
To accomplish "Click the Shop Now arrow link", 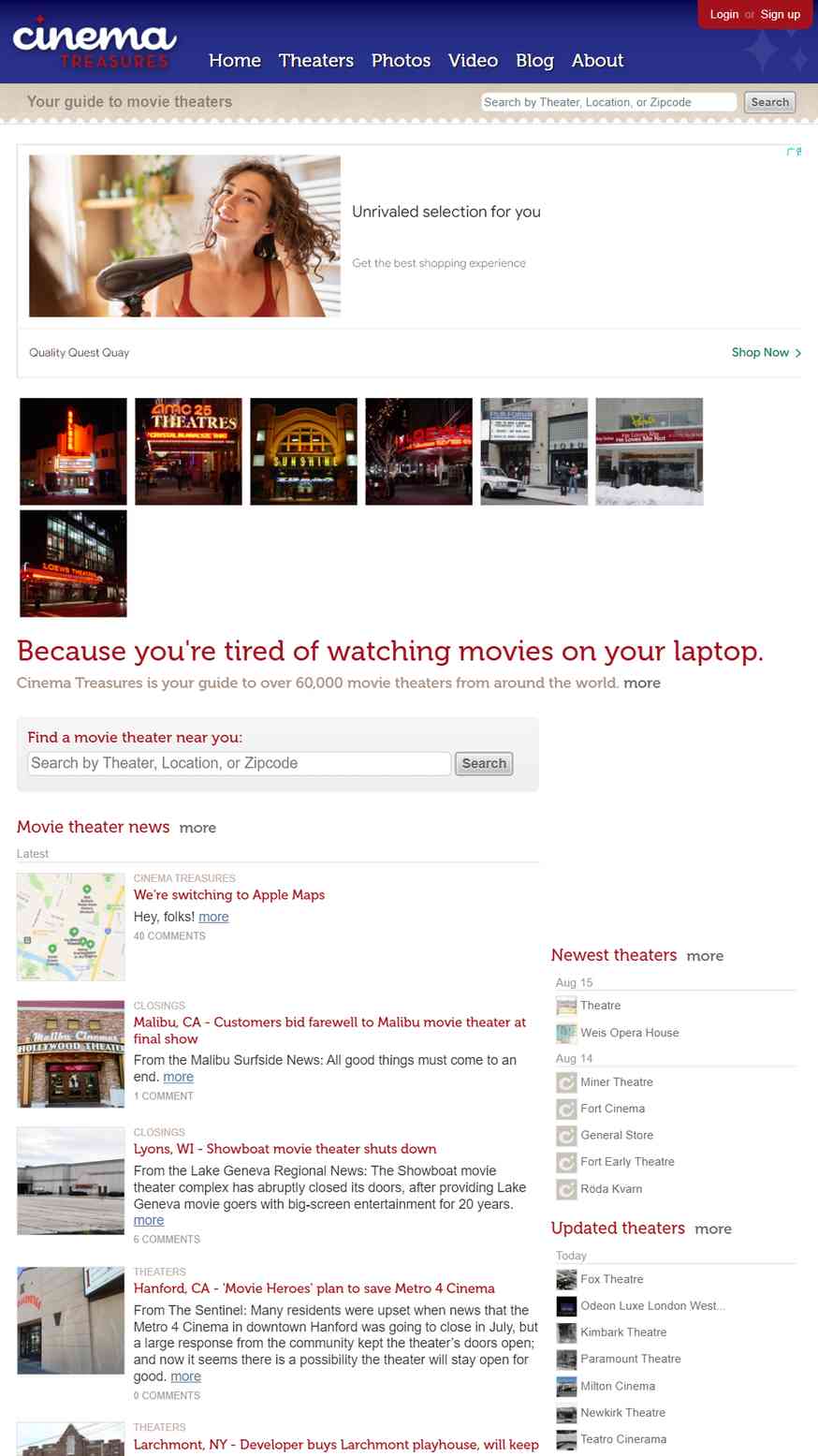I will click(x=767, y=353).
